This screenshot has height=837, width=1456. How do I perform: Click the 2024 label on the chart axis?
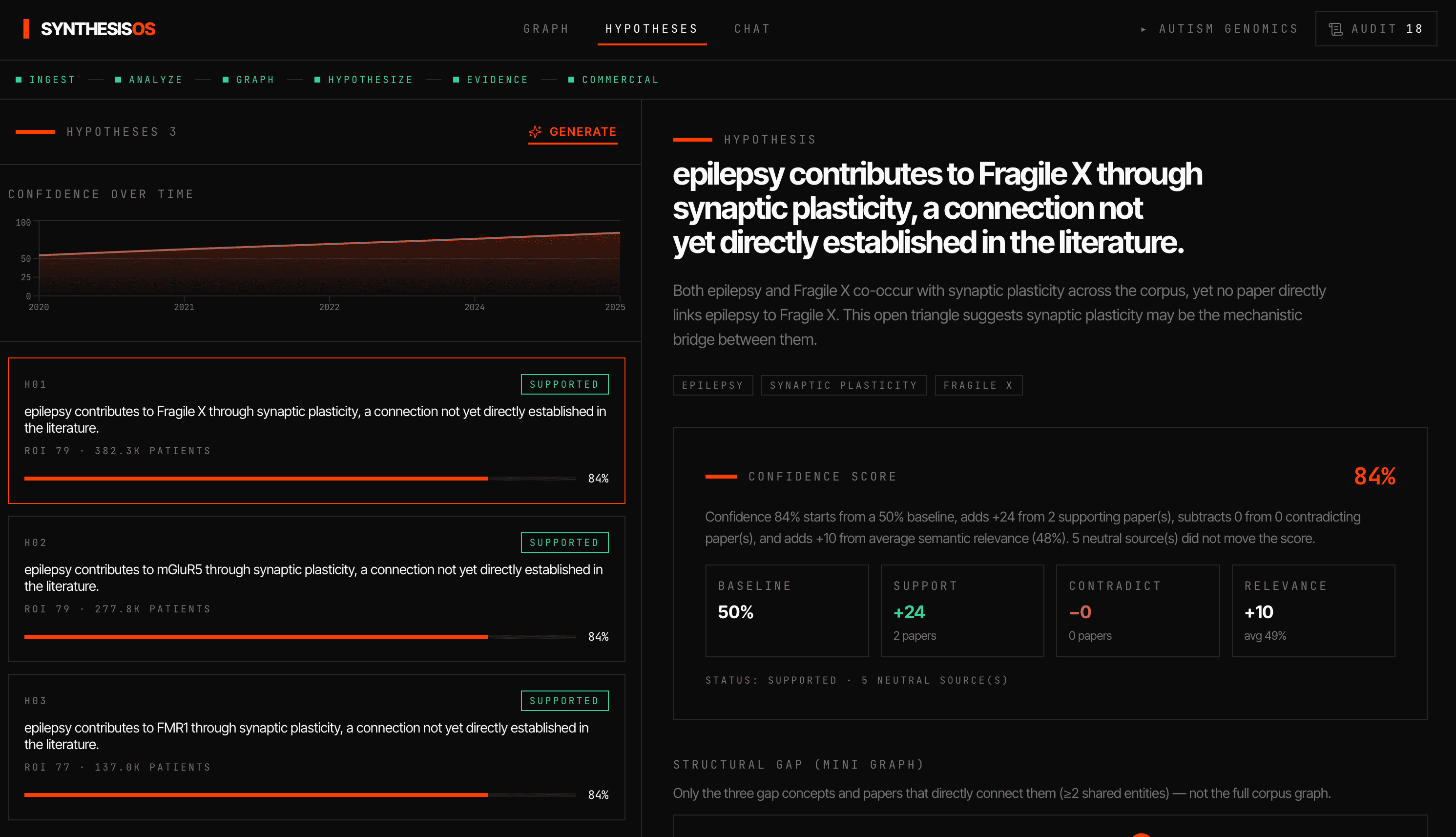[x=475, y=308]
